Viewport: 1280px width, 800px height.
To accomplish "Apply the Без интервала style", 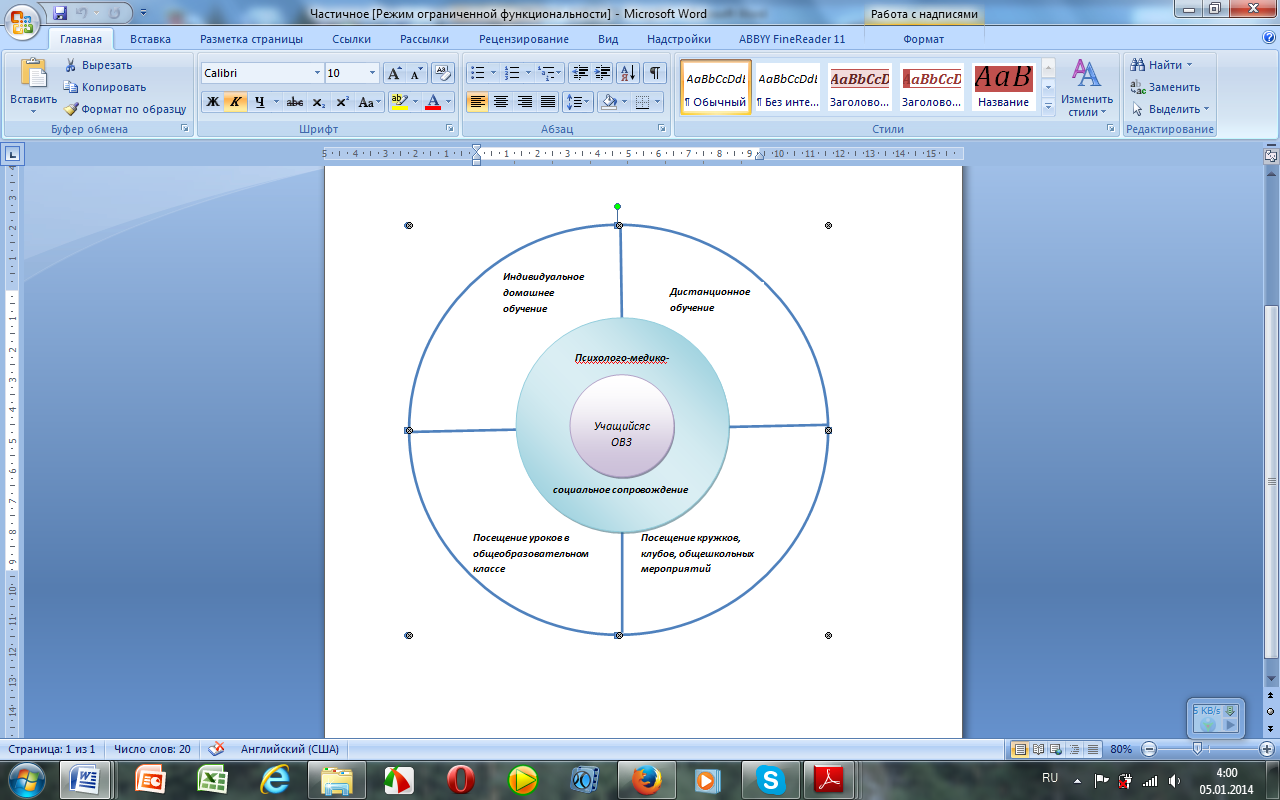I will (787, 87).
